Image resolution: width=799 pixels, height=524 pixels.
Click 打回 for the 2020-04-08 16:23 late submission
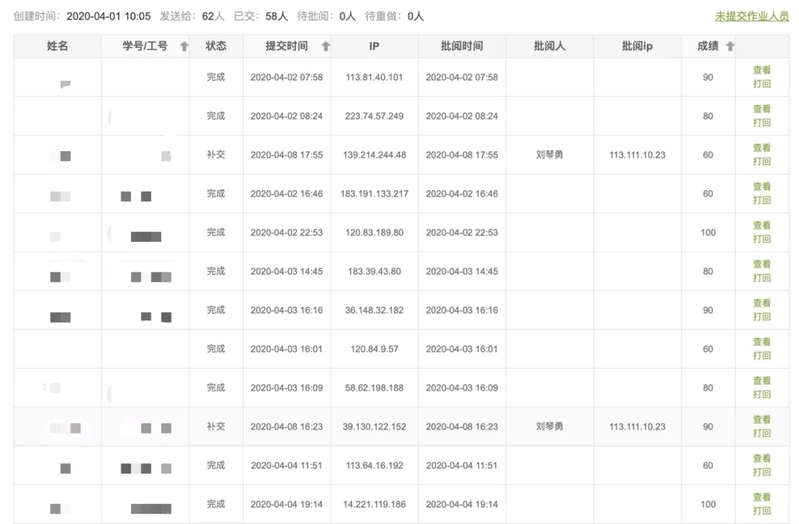click(761, 434)
